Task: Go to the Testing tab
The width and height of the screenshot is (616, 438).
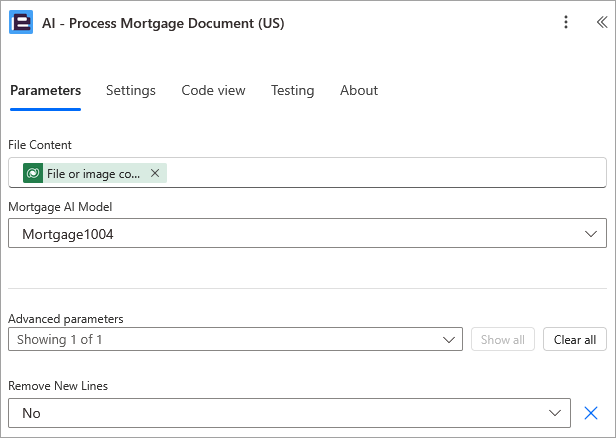Action: [x=293, y=90]
